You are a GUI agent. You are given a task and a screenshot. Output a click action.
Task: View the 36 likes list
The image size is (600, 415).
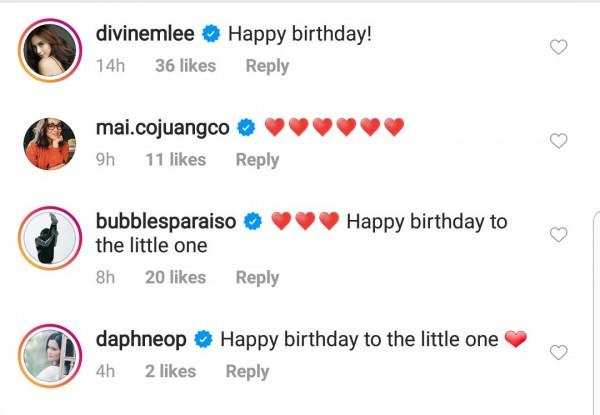186,66
